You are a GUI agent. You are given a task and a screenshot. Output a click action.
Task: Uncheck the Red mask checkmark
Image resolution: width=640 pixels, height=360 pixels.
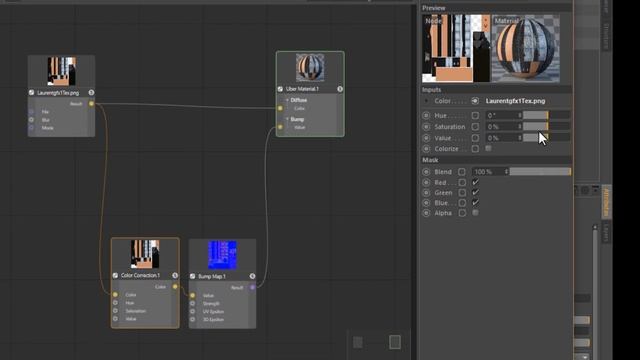pyautogui.click(x=476, y=182)
